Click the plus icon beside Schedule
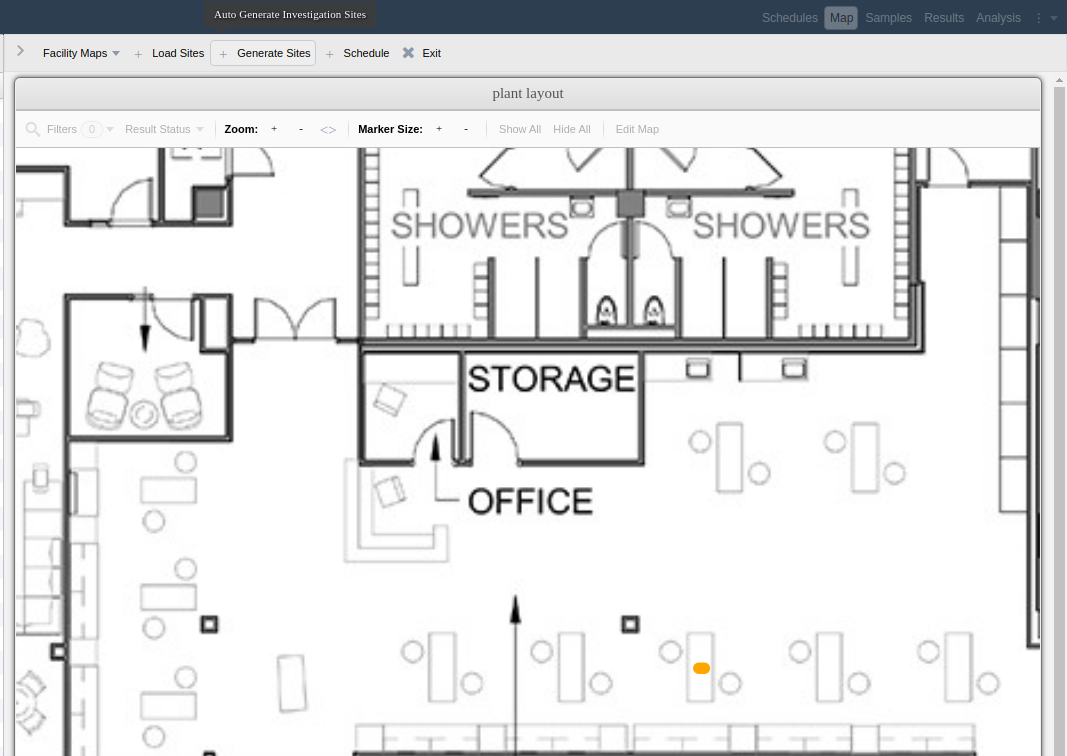Screen dimensions: 1067x756 329,54
